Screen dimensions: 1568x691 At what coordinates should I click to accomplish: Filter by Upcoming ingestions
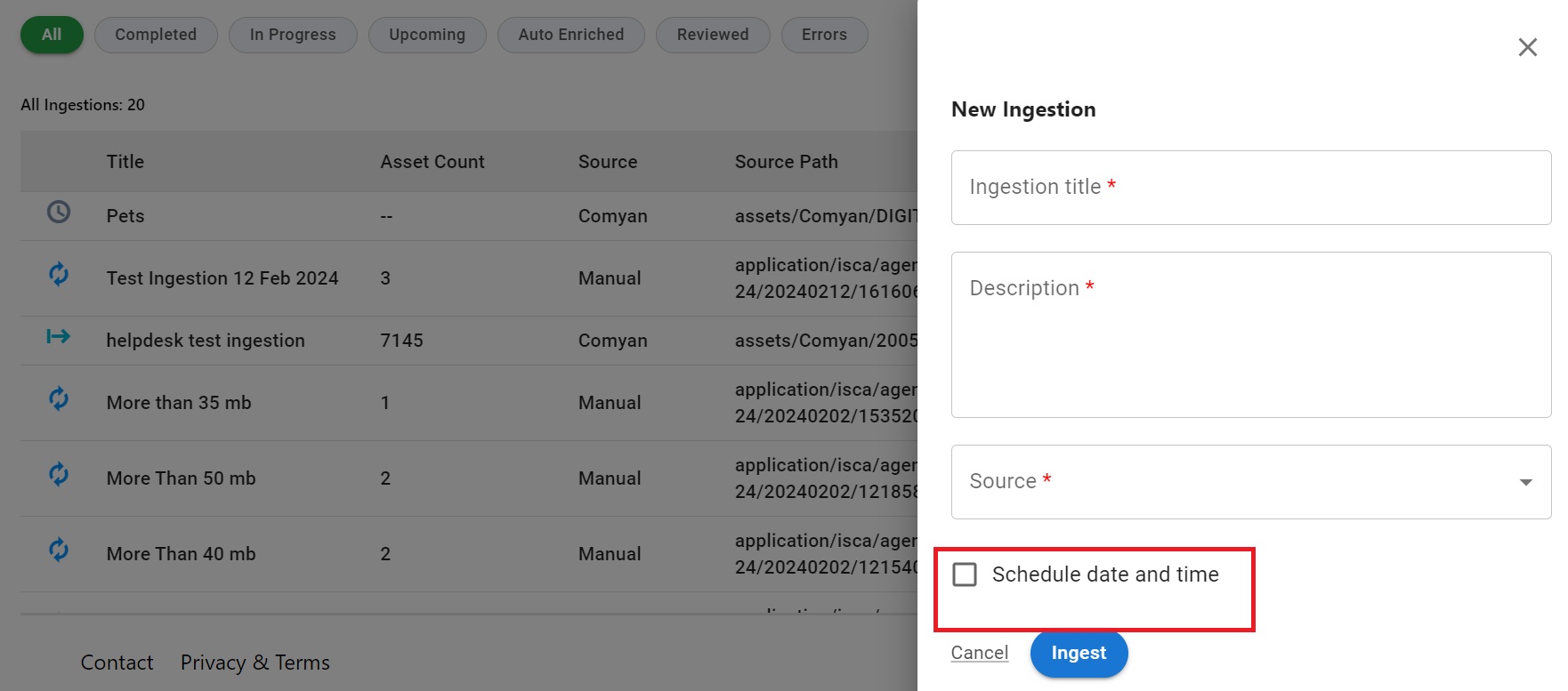[427, 35]
